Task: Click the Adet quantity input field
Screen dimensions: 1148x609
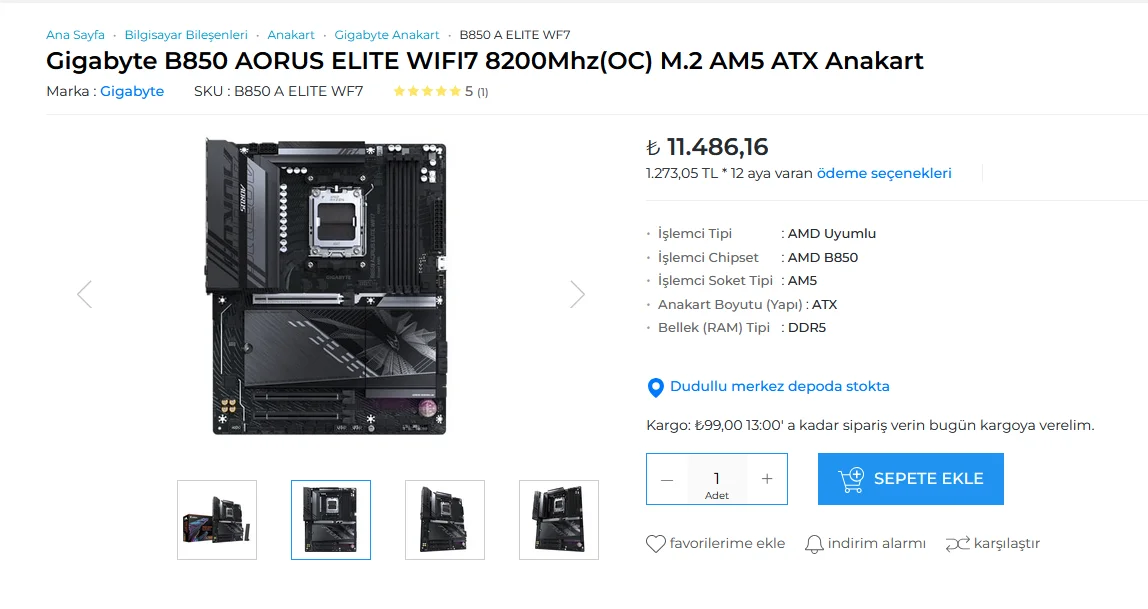Action: click(717, 479)
